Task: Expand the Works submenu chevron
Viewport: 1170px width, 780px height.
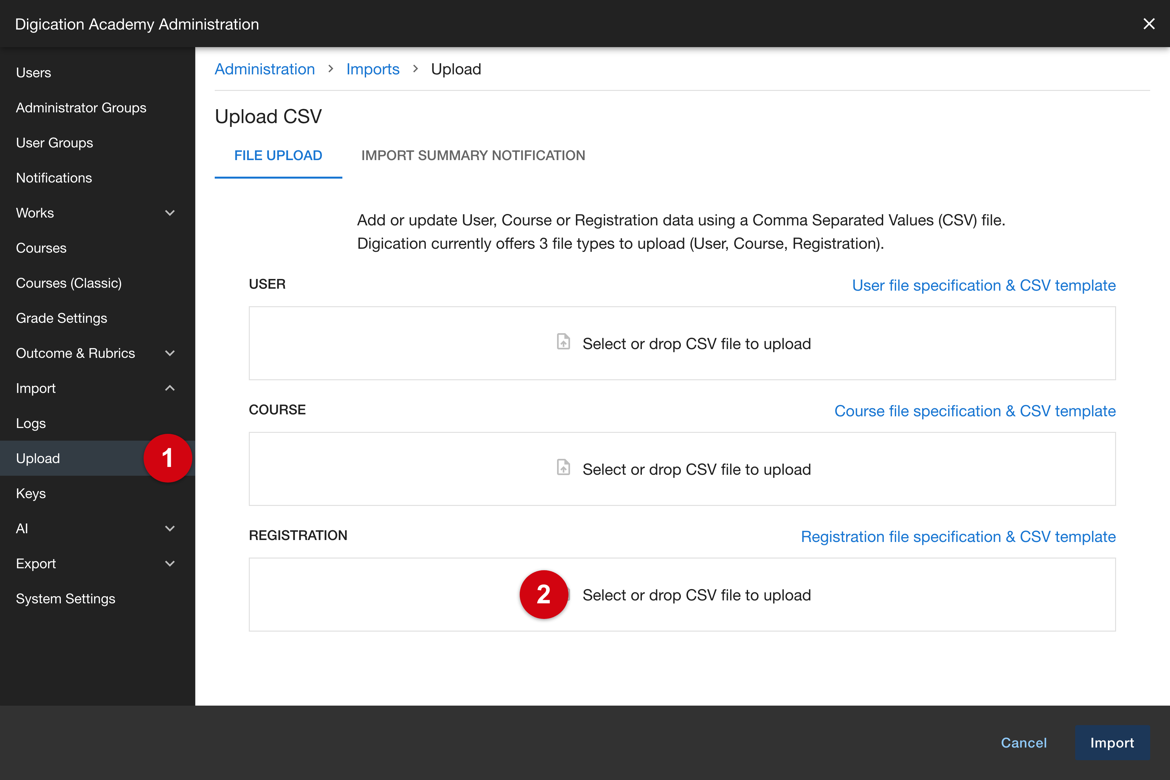Action: click(170, 213)
